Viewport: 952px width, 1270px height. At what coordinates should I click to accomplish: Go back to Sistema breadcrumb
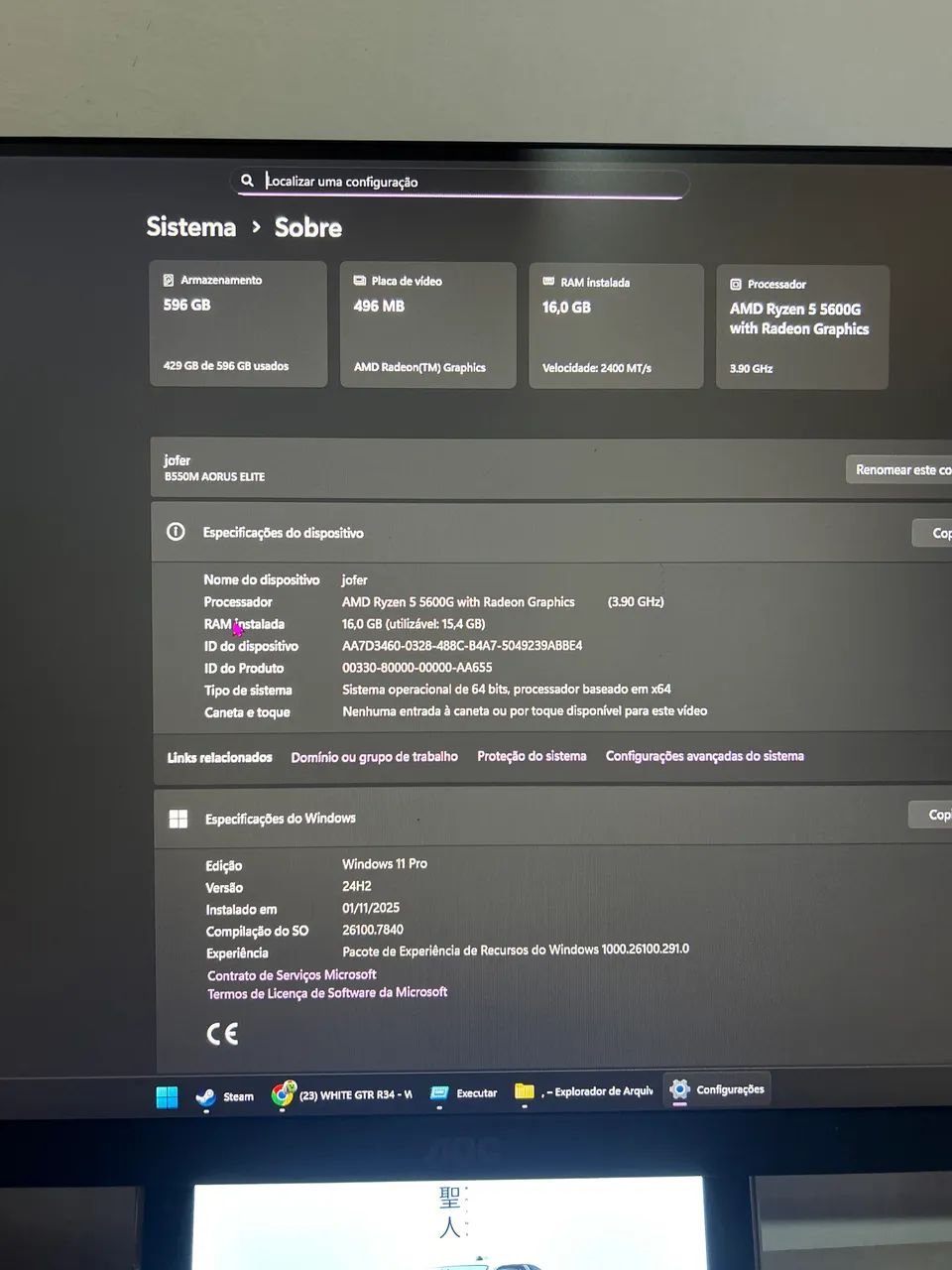click(190, 227)
